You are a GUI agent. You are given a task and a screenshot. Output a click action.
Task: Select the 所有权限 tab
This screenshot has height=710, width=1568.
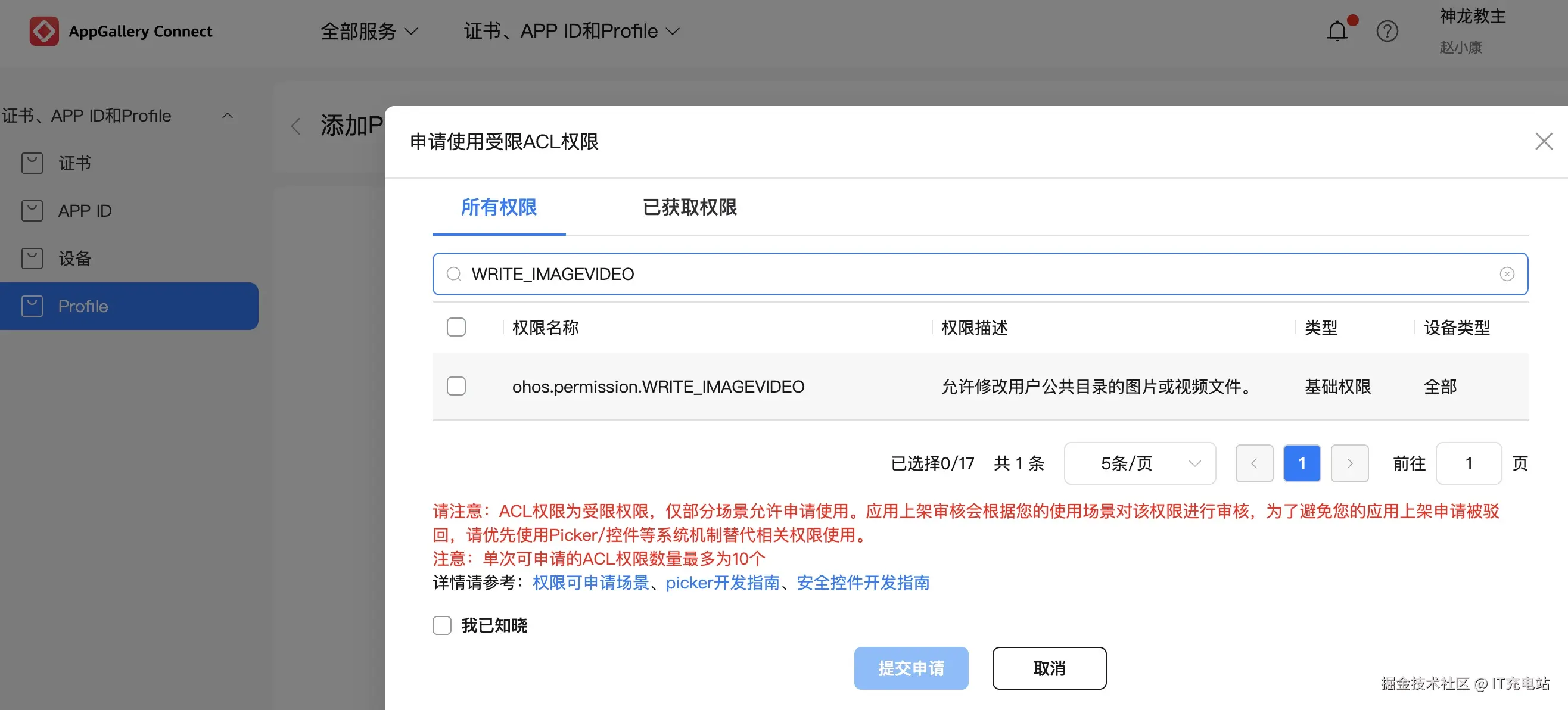tap(499, 207)
